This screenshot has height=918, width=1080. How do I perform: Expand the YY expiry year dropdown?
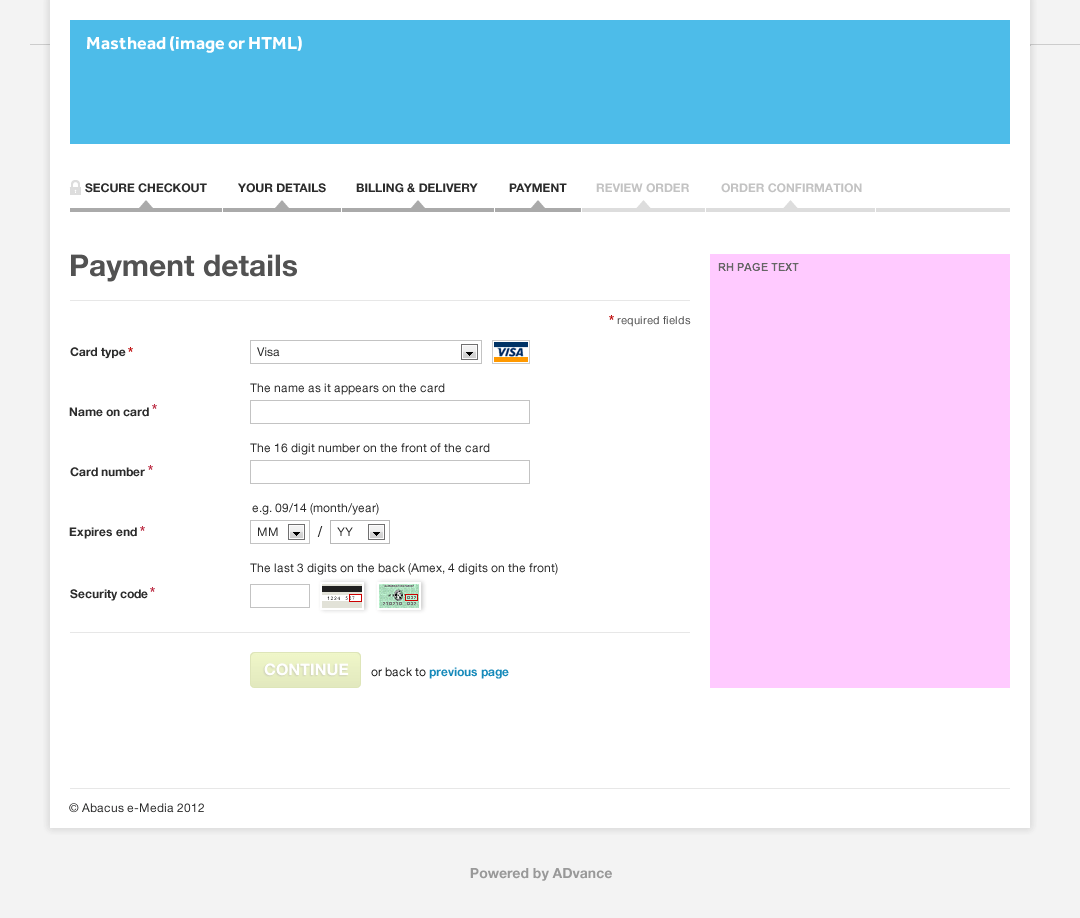tap(359, 532)
